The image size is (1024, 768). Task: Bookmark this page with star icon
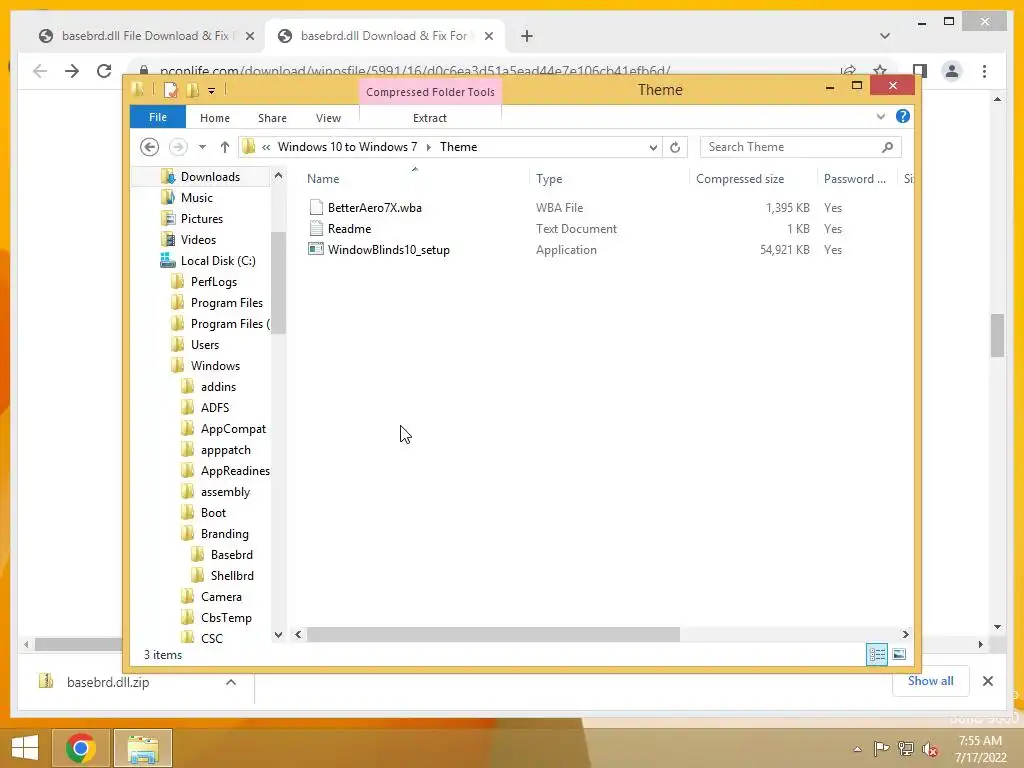(x=880, y=70)
